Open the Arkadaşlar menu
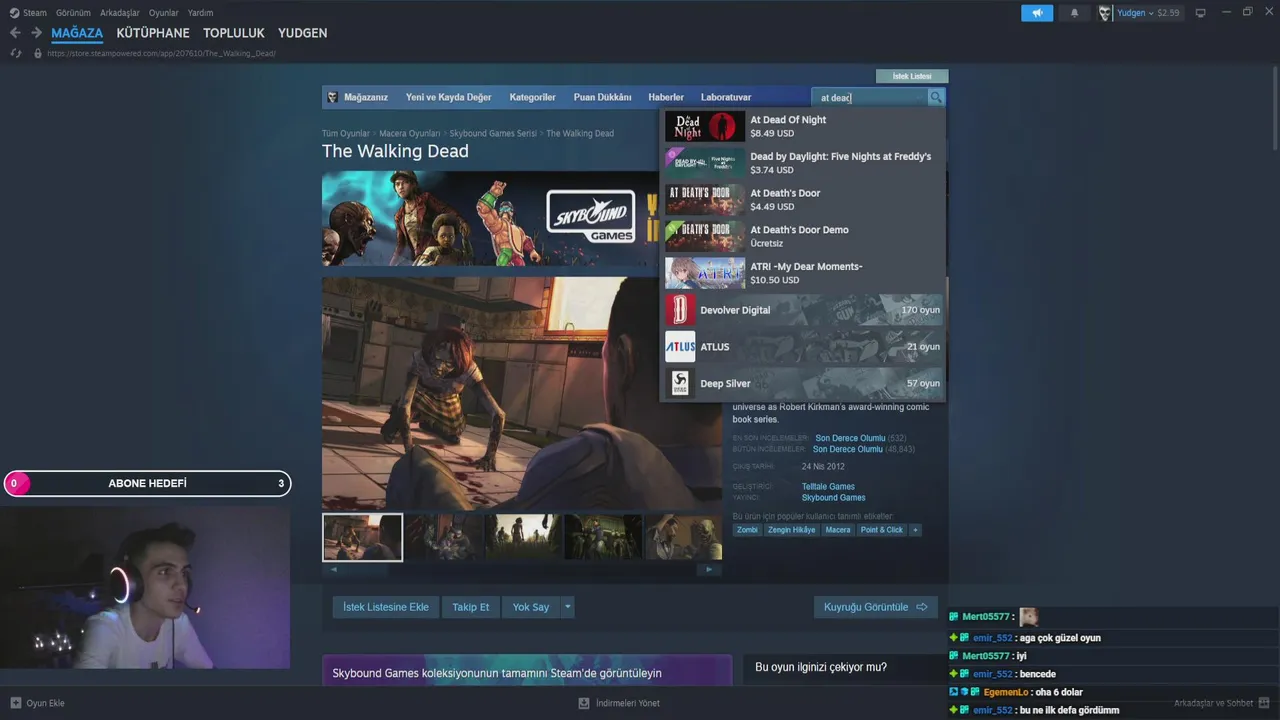Image resolution: width=1280 pixels, height=720 pixels. (120, 13)
